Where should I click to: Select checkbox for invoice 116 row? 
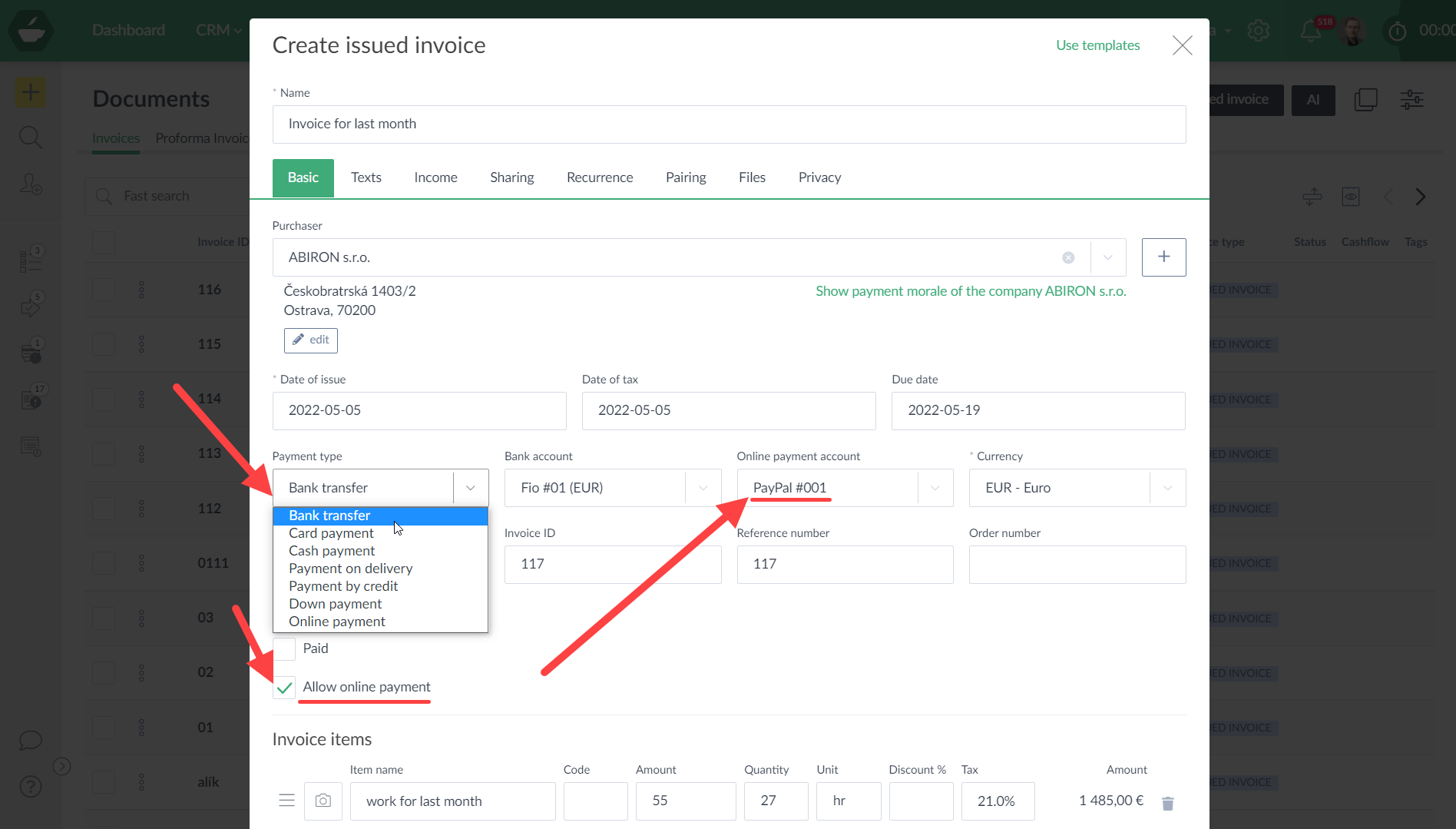point(104,290)
